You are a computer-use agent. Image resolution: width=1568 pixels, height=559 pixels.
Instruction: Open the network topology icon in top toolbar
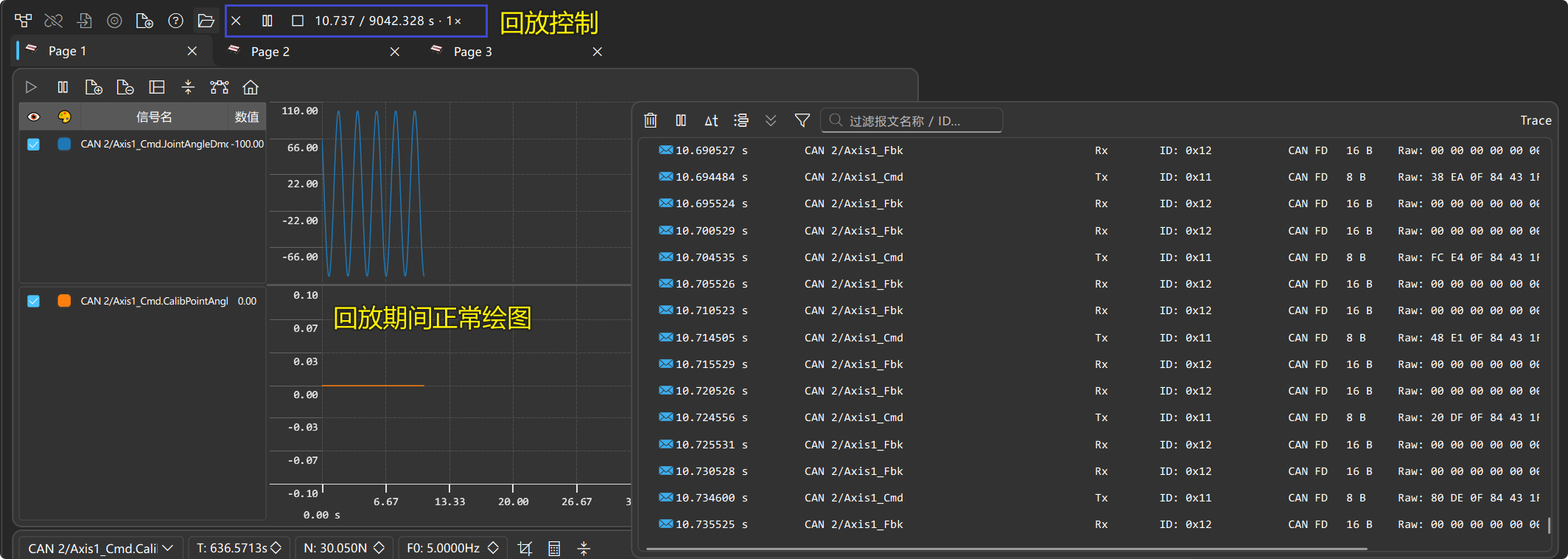(23, 21)
